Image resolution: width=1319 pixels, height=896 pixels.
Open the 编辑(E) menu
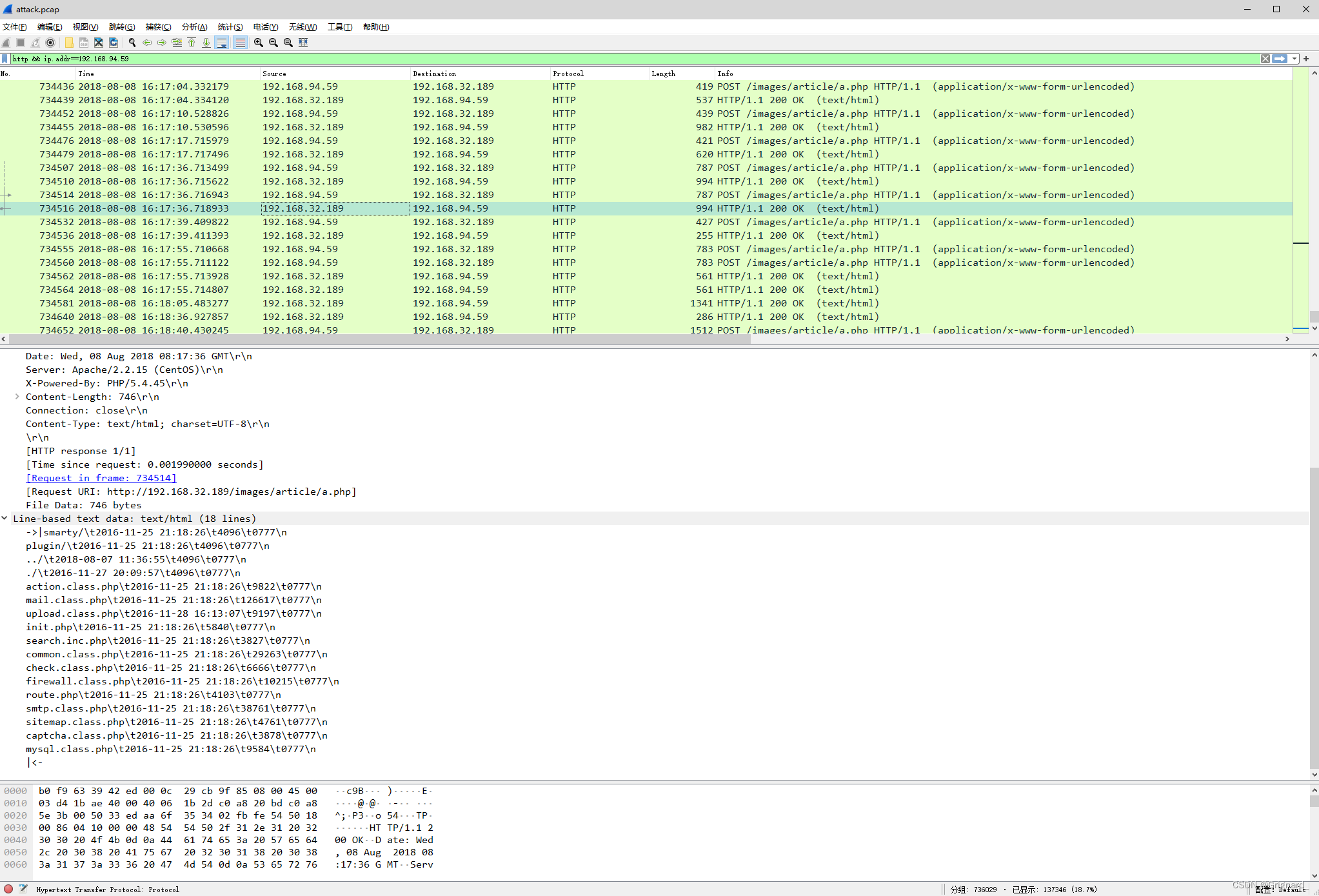point(50,27)
